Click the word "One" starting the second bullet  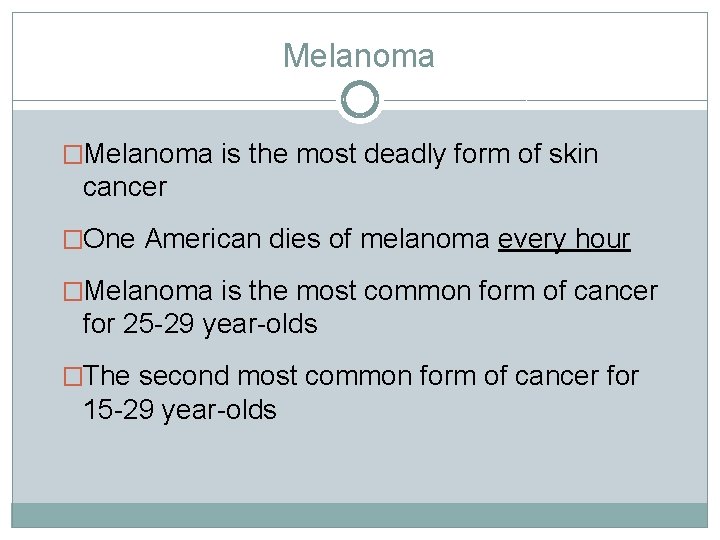click(x=112, y=240)
